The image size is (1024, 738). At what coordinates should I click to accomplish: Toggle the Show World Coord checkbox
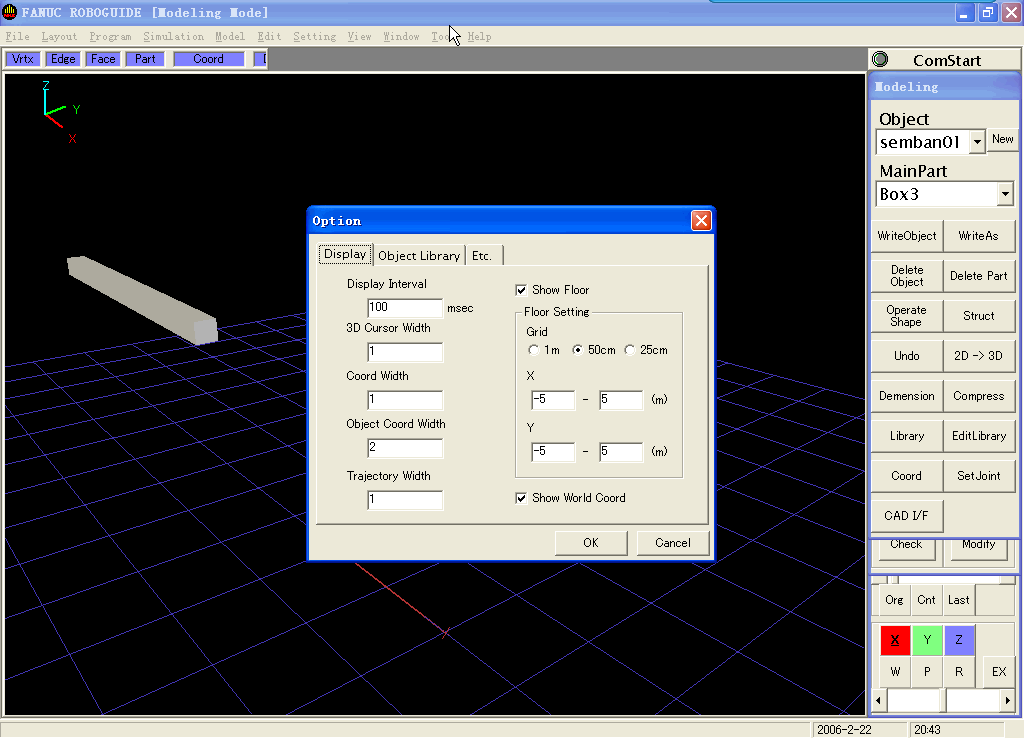[x=521, y=498]
